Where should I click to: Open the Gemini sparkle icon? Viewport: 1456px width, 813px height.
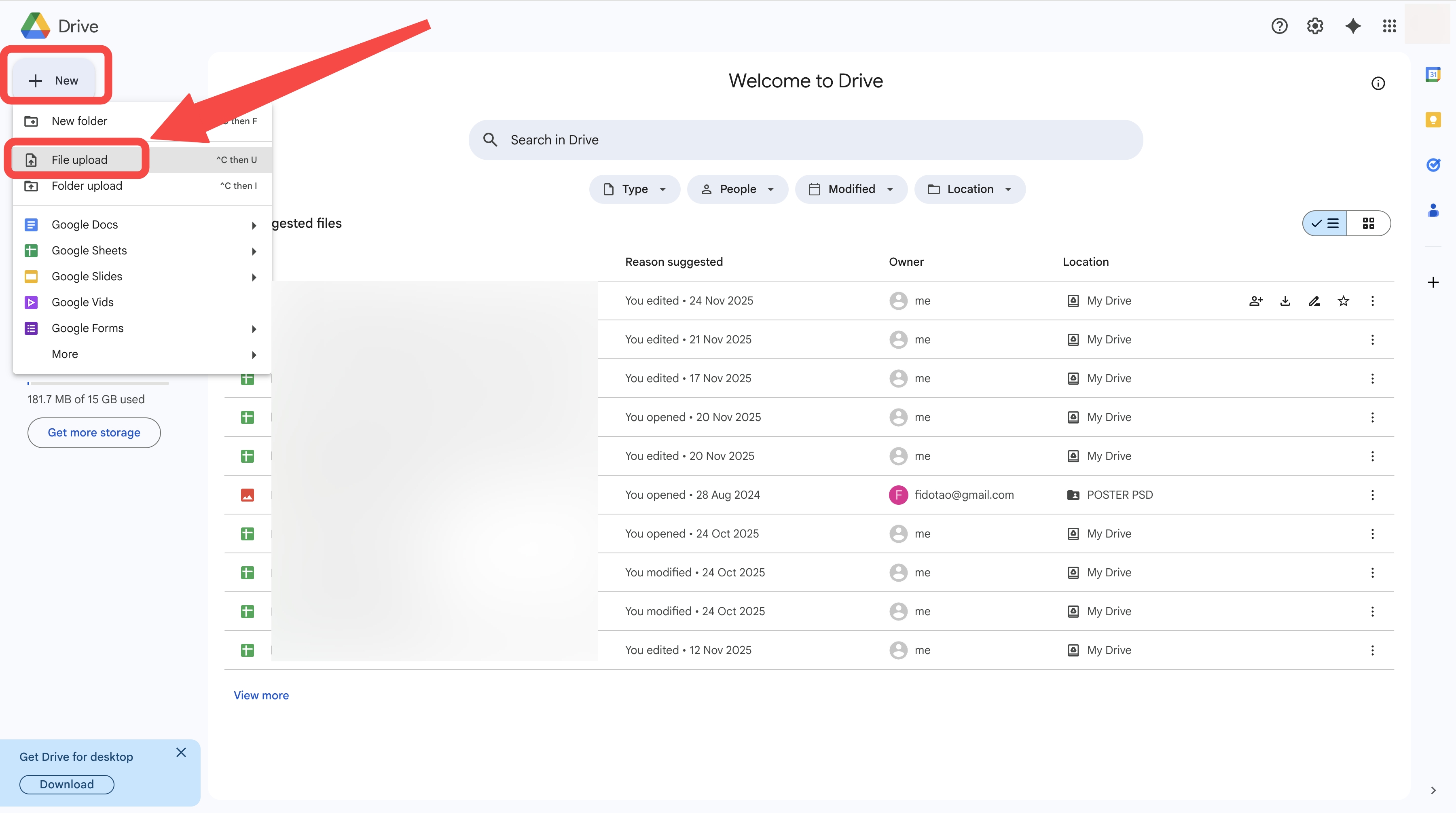pos(1352,26)
